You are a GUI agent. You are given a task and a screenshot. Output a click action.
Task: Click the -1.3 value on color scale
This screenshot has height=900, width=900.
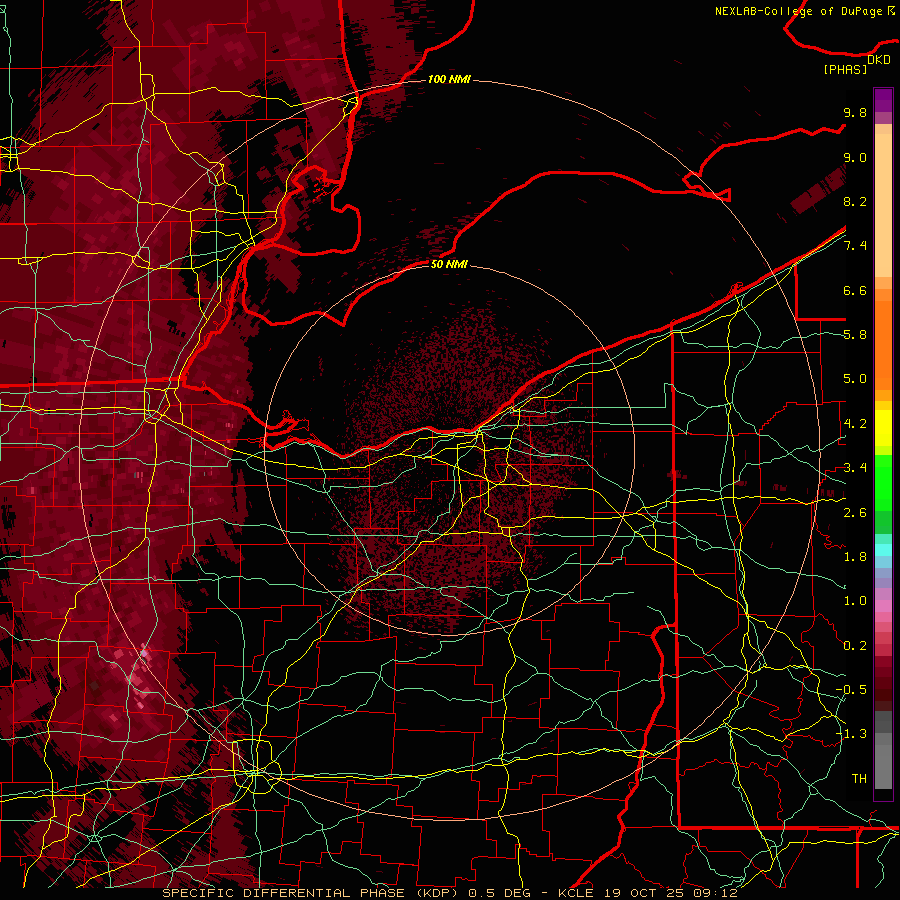coord(851,734)
